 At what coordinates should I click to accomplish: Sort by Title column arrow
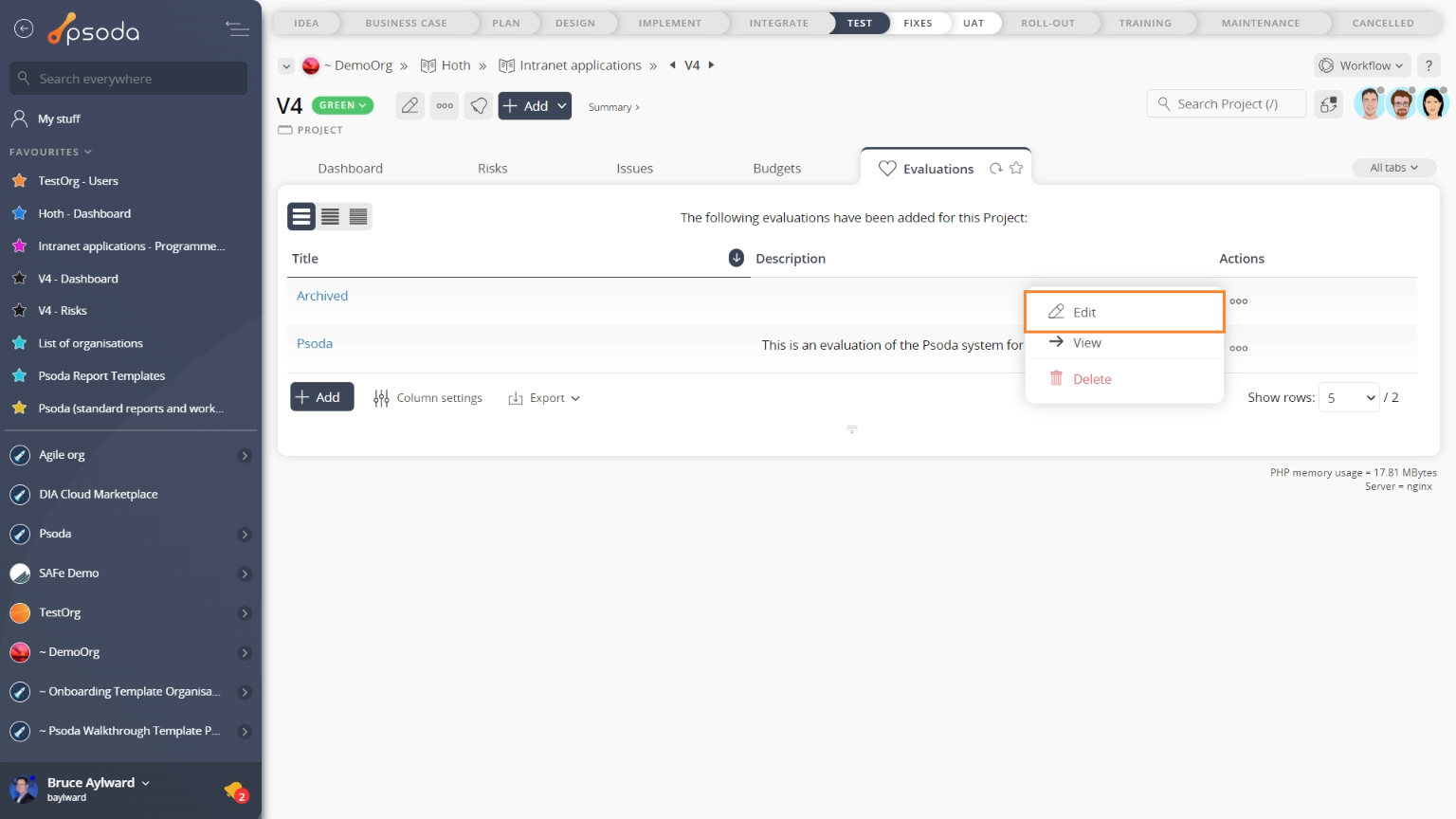[737, 258]
